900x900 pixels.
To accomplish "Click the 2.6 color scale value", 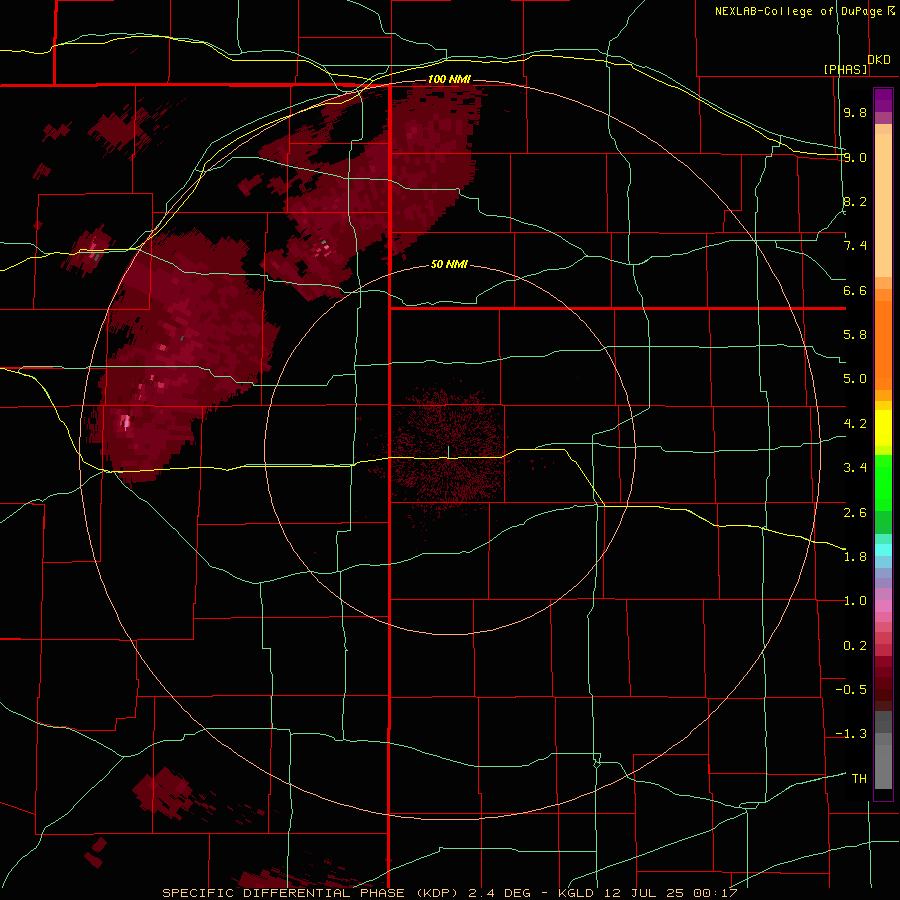I will [855, 513].
